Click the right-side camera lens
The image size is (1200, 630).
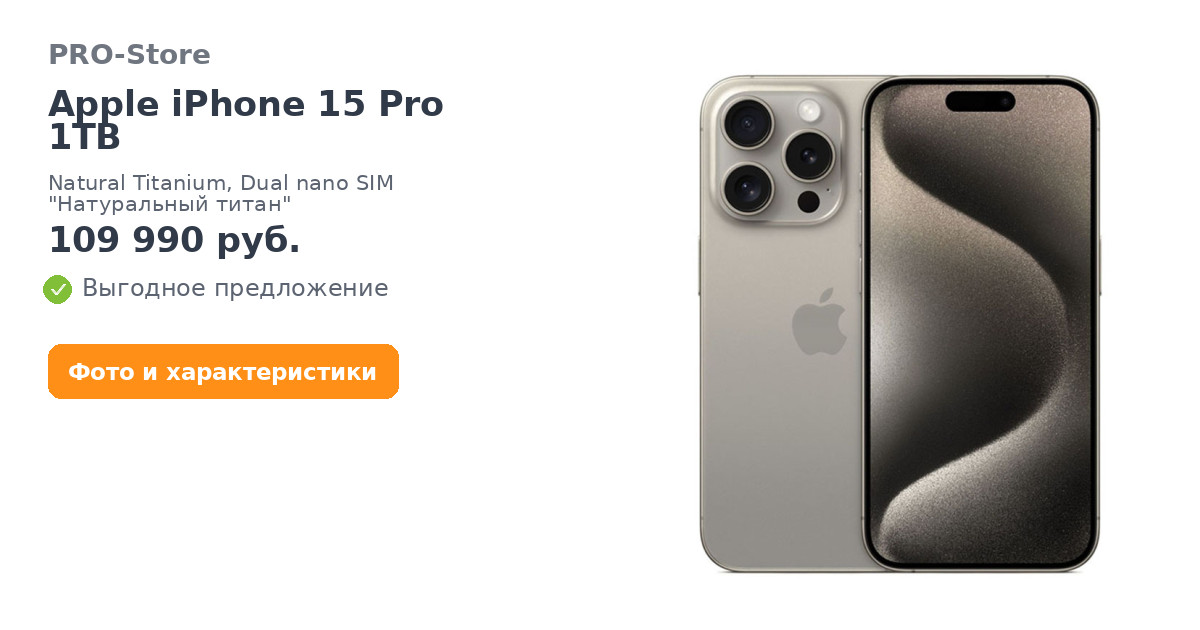[809, 155]
